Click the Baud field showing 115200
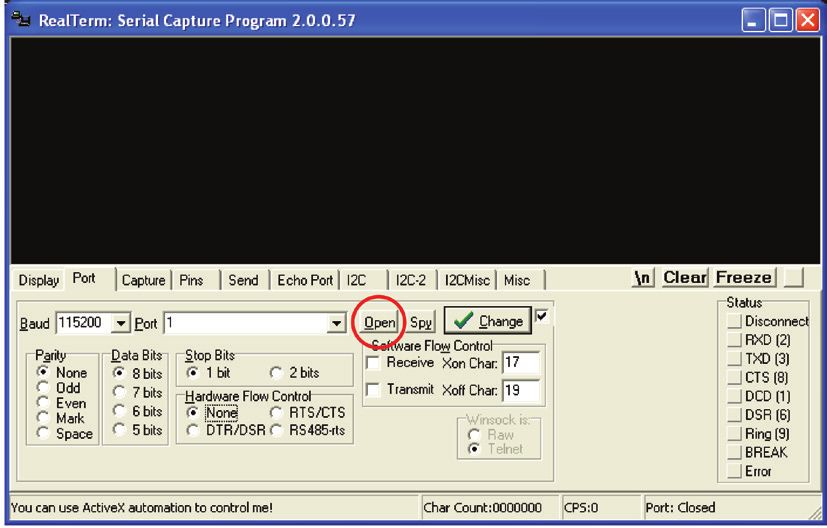Viewport: 827px width, 528px height. (84, 323)
